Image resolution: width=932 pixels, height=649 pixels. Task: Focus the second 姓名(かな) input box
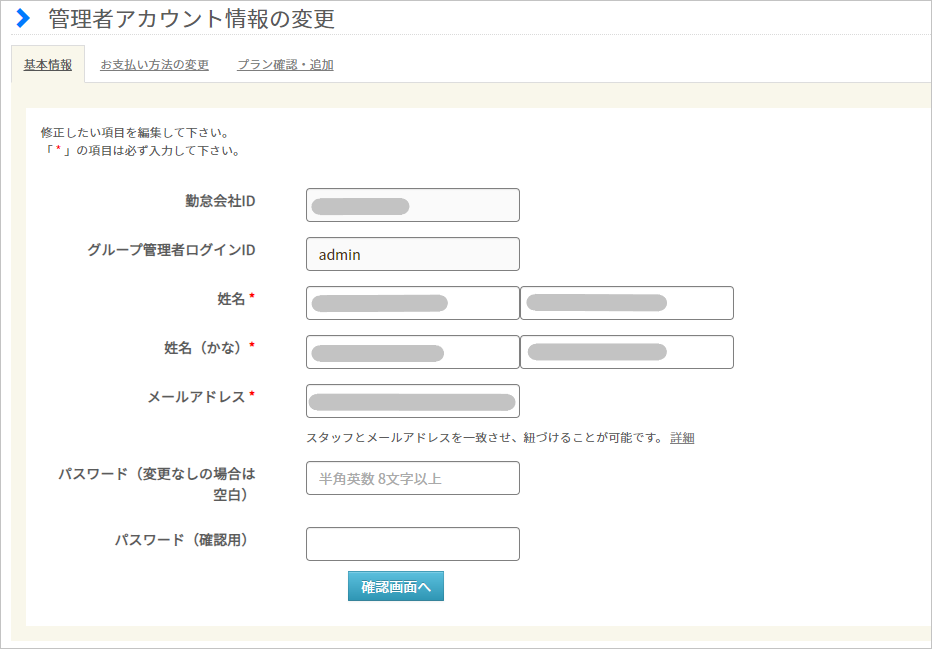coord(626,352)
